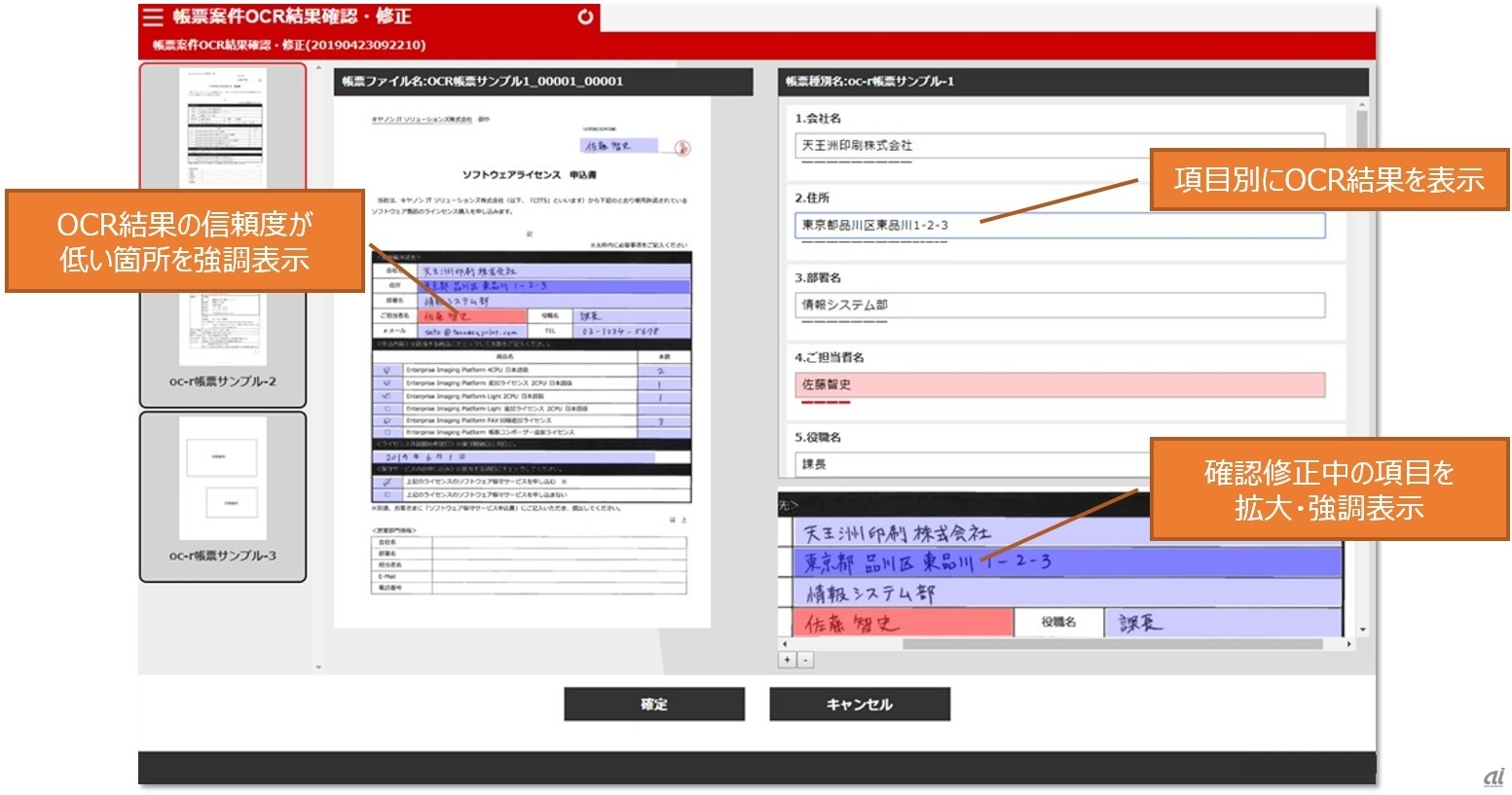Screen dimensions: 1512x795
Task: Zoom in with the plus button
Action: pos(788,660)
